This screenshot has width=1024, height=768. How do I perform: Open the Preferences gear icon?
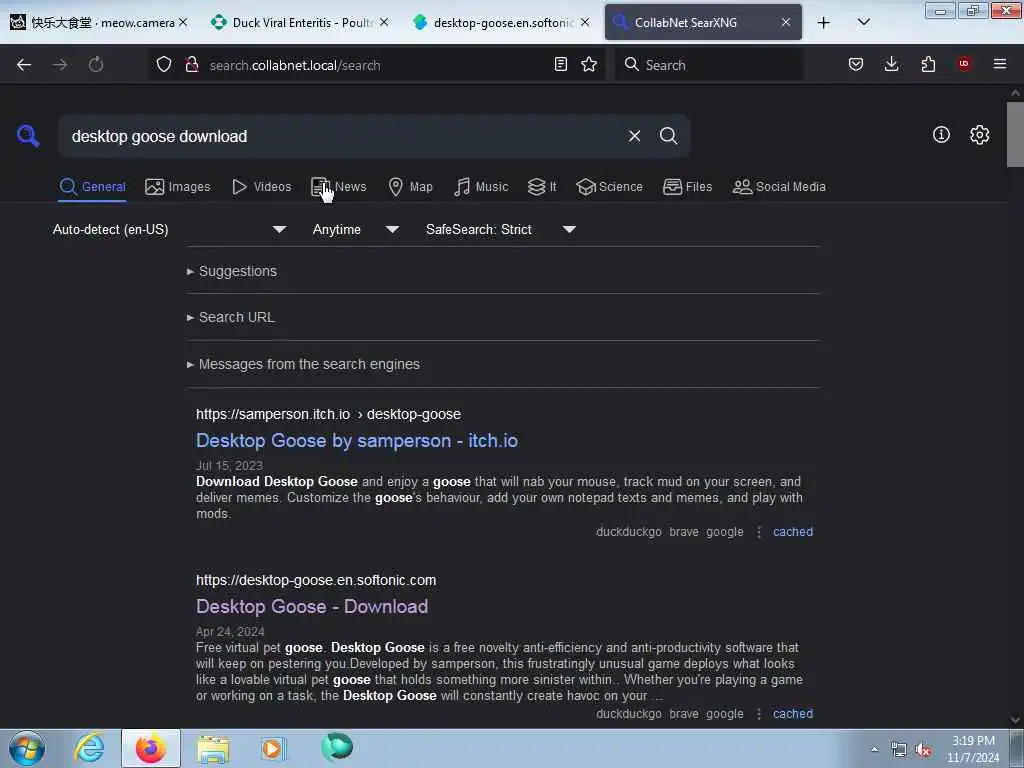point(979,135)
